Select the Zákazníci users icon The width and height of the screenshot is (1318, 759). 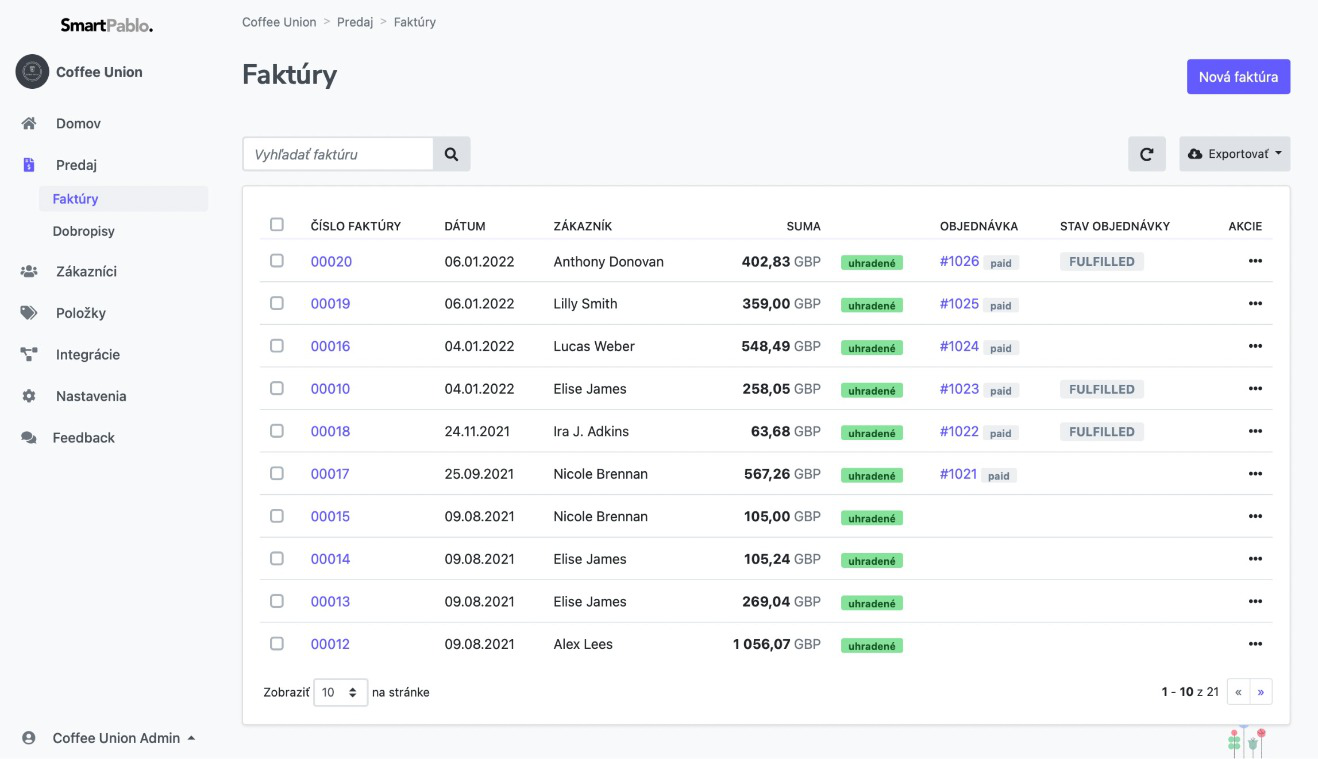28,270
